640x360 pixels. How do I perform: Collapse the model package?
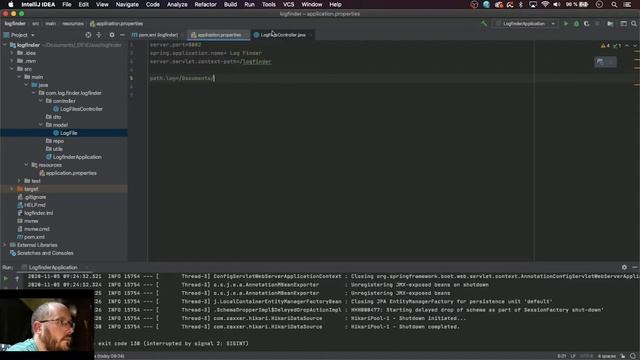coord(41,125)
